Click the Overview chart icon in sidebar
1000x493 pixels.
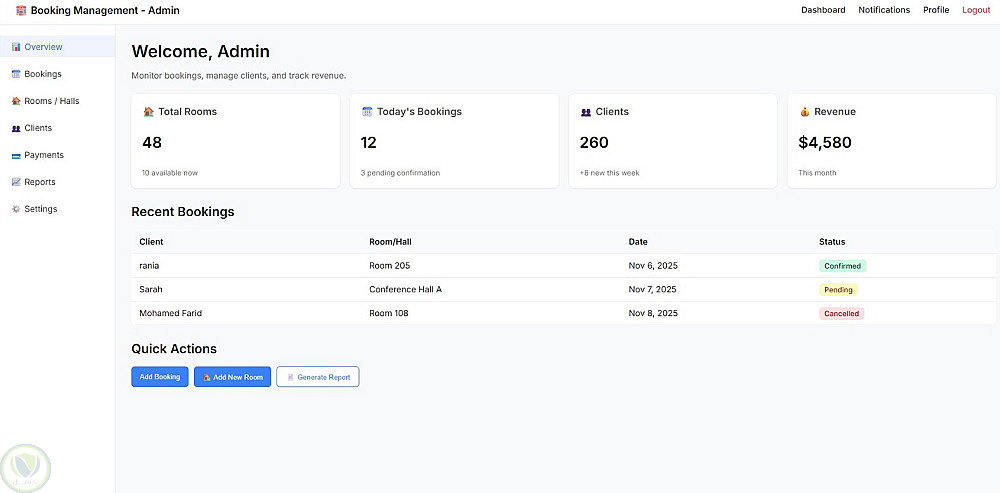click(x=16, y=47)
